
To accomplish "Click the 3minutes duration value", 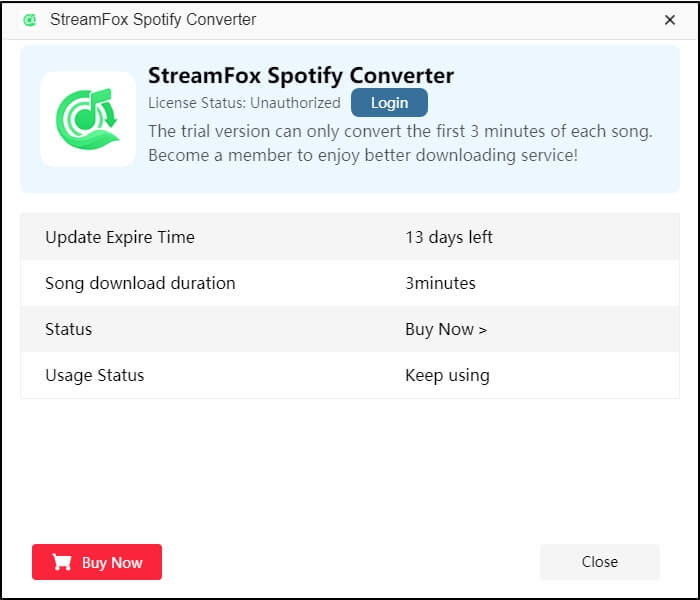I will pyautogui.click(x=440, y=283).
